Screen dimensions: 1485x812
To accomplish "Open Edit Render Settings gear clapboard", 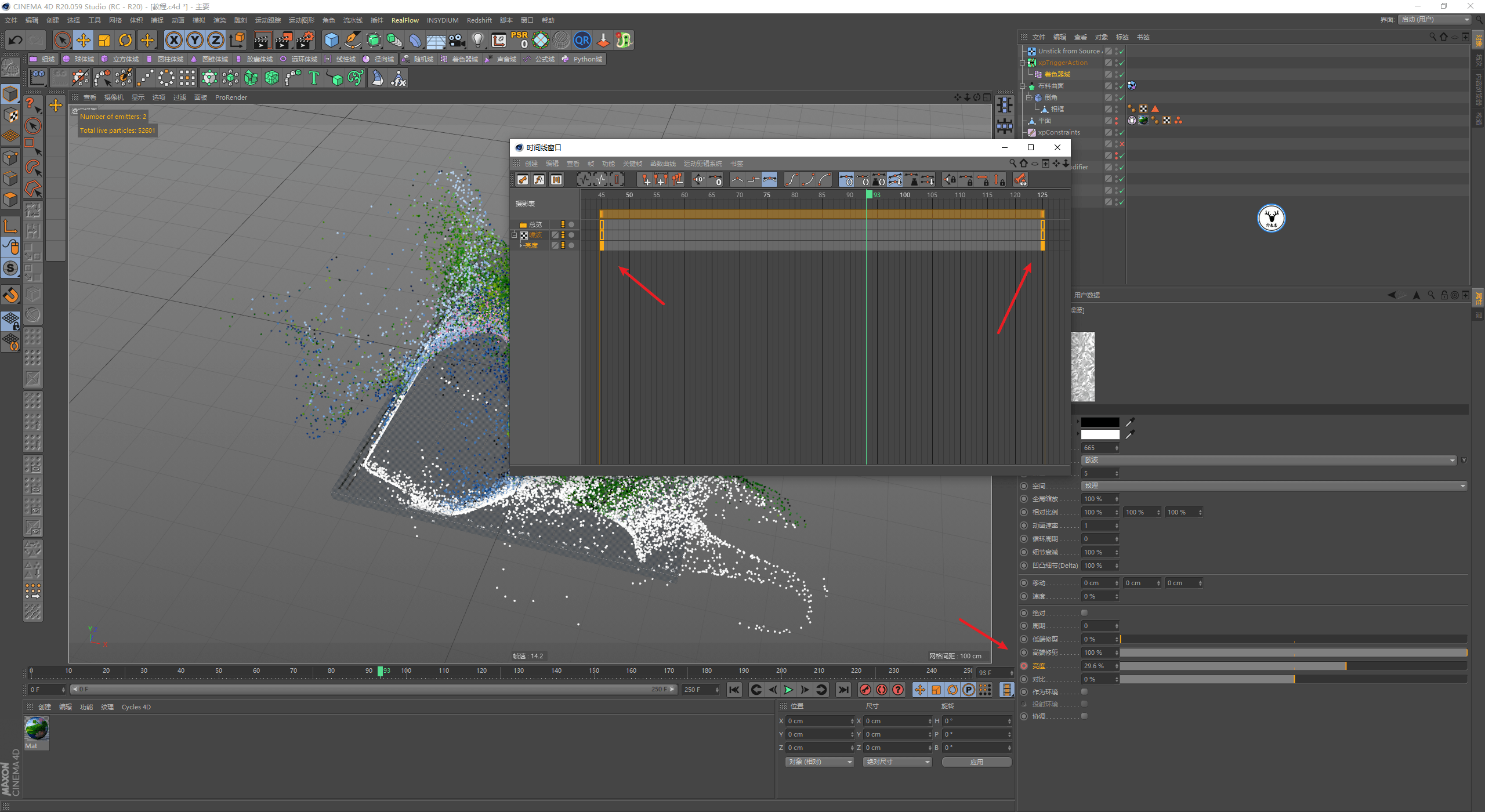I will click(x=305, y=40).
